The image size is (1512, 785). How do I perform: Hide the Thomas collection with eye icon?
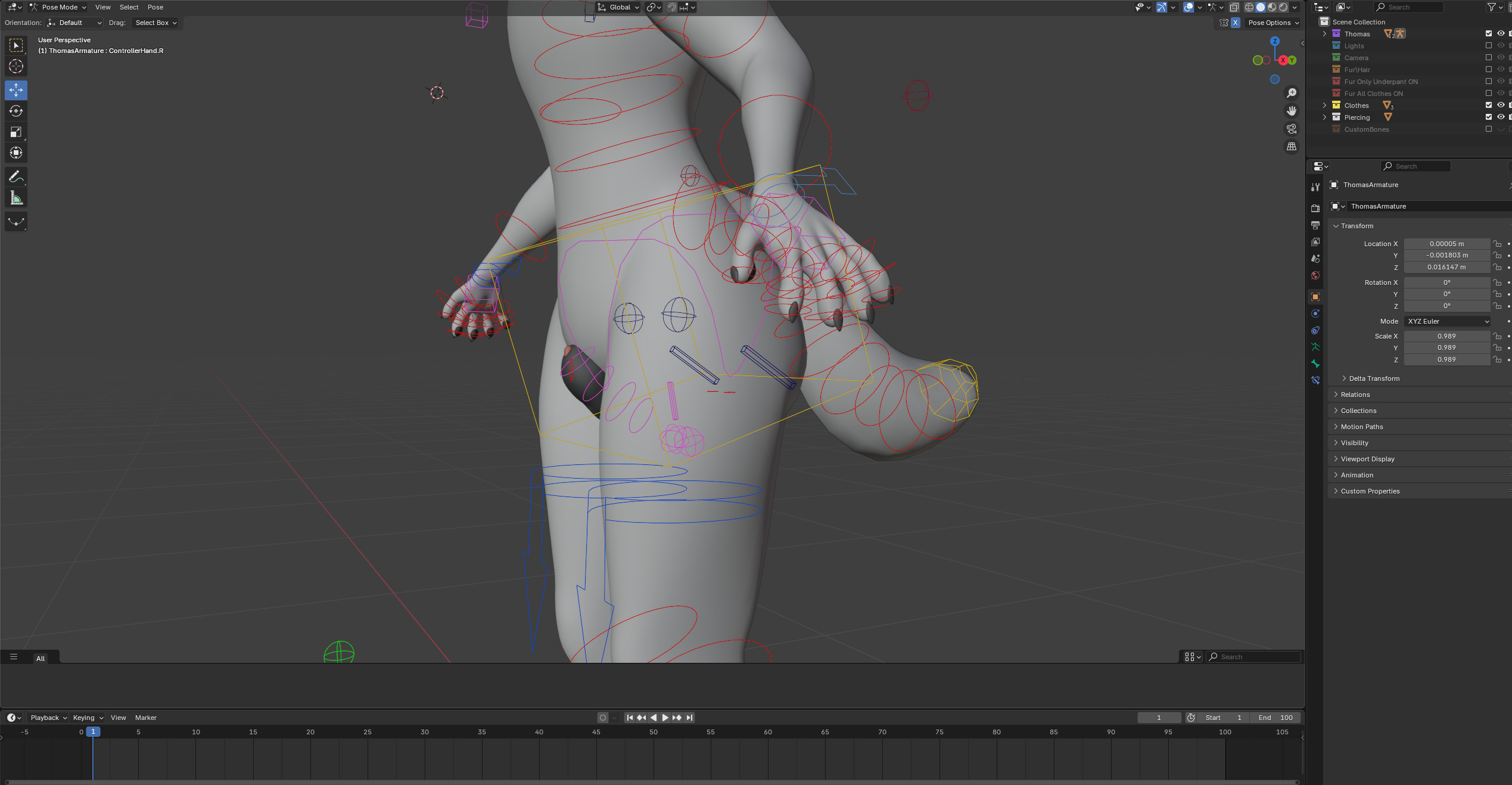pos(1501,34)
